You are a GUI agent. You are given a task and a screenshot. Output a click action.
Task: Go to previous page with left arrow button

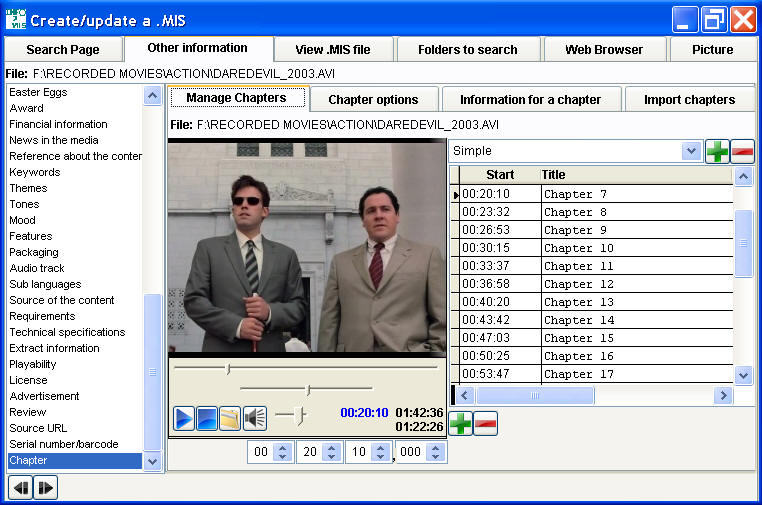21,488
